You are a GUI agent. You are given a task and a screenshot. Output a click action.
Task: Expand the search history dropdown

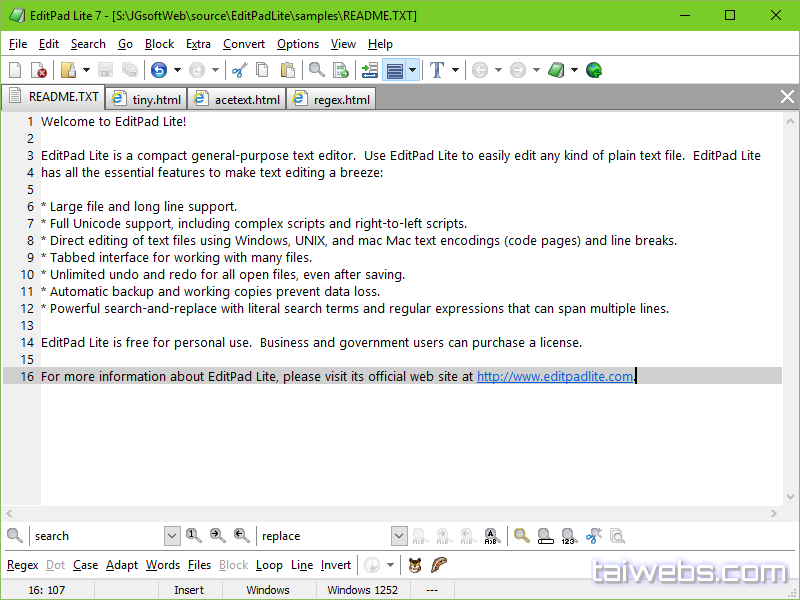172,536
